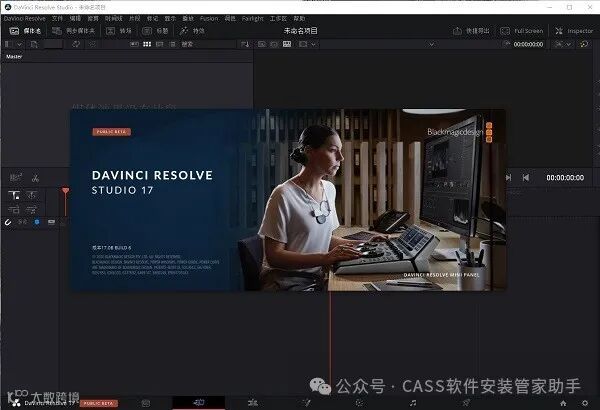This screenshot has width=600, height=410.
Task: Click the scissors split clip icon
Action: tap(35, 178)
